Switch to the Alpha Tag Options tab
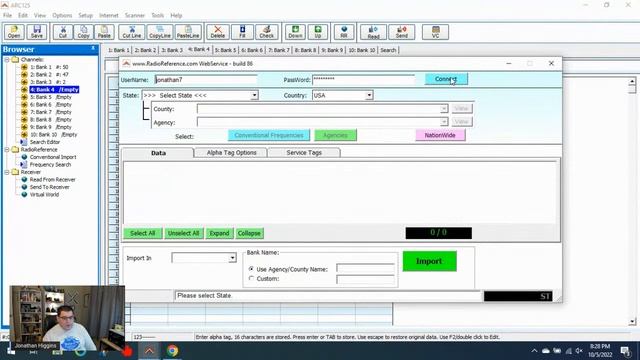This screenshot has width=640, height=360. coord(231,153)
